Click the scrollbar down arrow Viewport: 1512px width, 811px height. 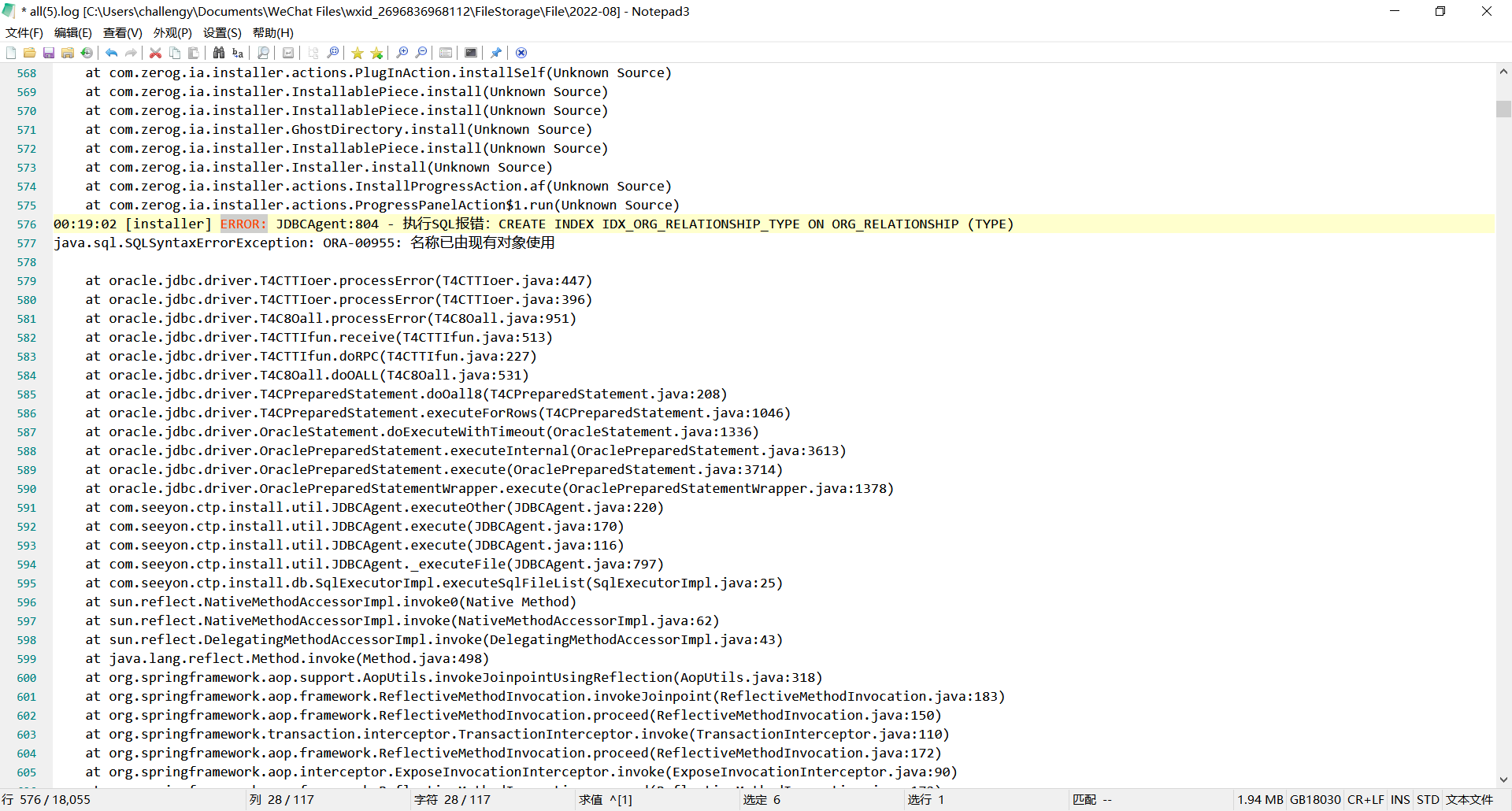point(1503,780)
